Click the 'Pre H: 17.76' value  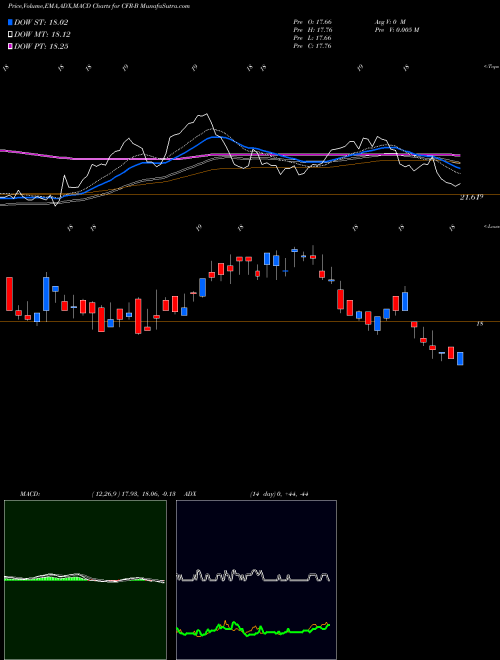pyautogui.click(x=313, y=29)
